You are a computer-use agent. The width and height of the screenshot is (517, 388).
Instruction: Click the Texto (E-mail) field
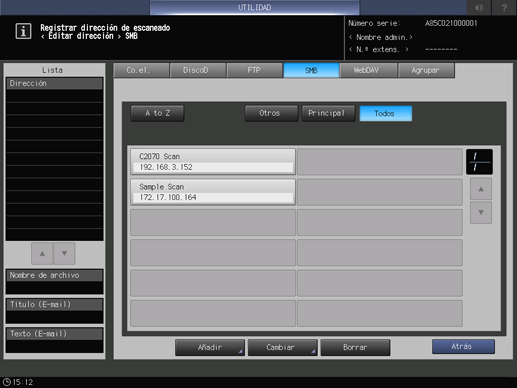pos(54,340)
